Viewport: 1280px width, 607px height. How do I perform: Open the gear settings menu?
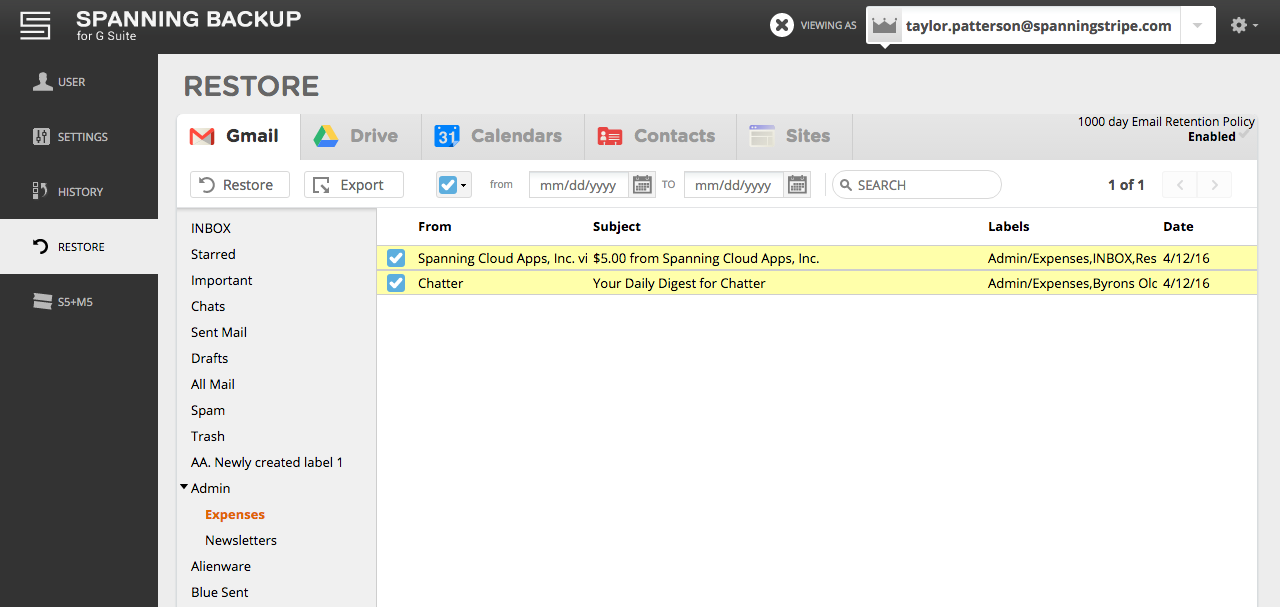point(1243,26)
